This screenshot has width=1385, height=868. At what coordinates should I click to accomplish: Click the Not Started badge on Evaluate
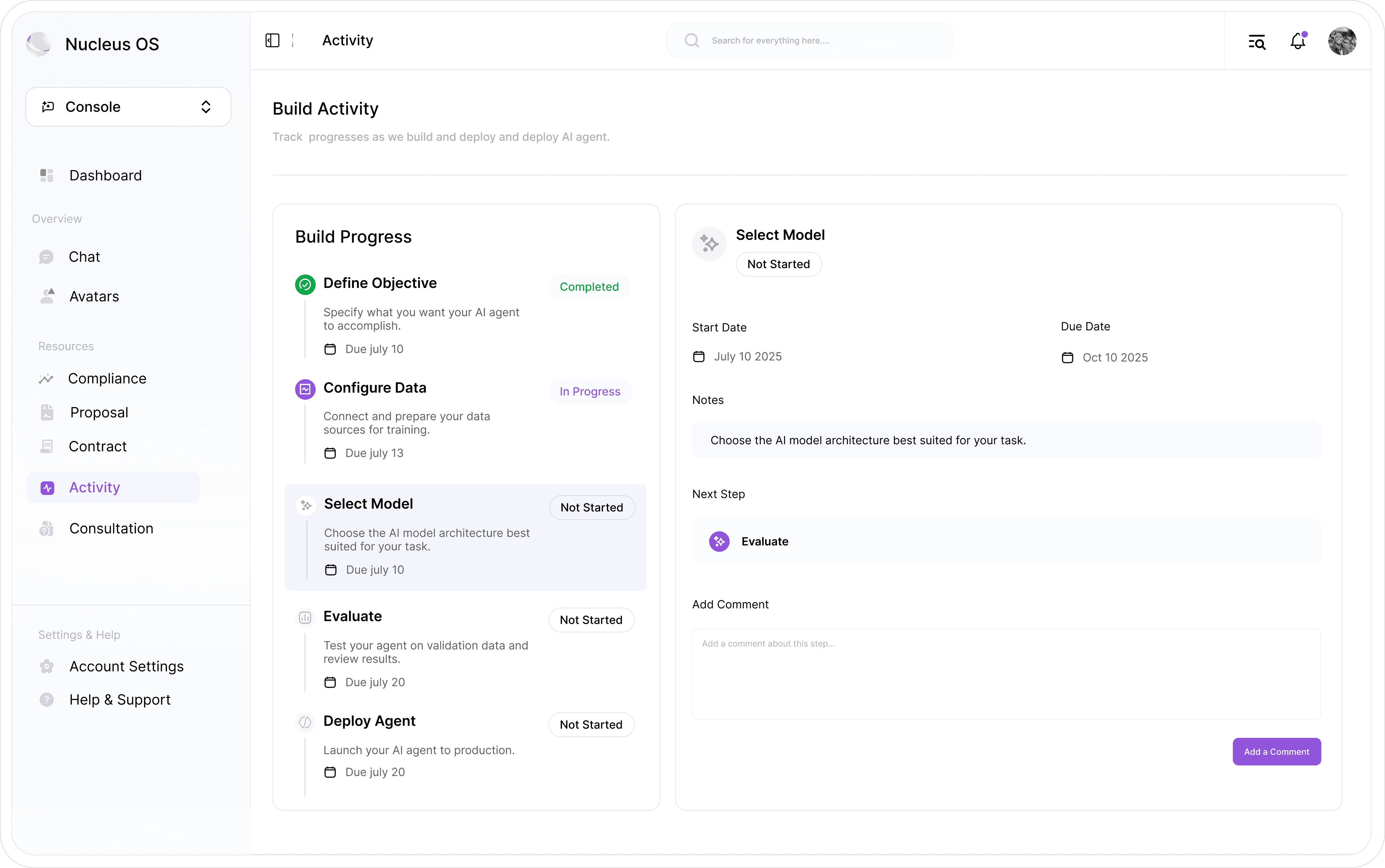[x=591, y=620]
